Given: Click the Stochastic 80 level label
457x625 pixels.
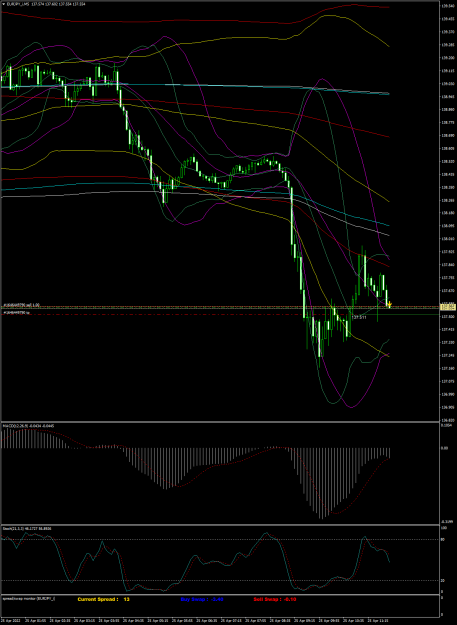Looking at the screenshot, I should pyautogui.click(x=441, y=540).
